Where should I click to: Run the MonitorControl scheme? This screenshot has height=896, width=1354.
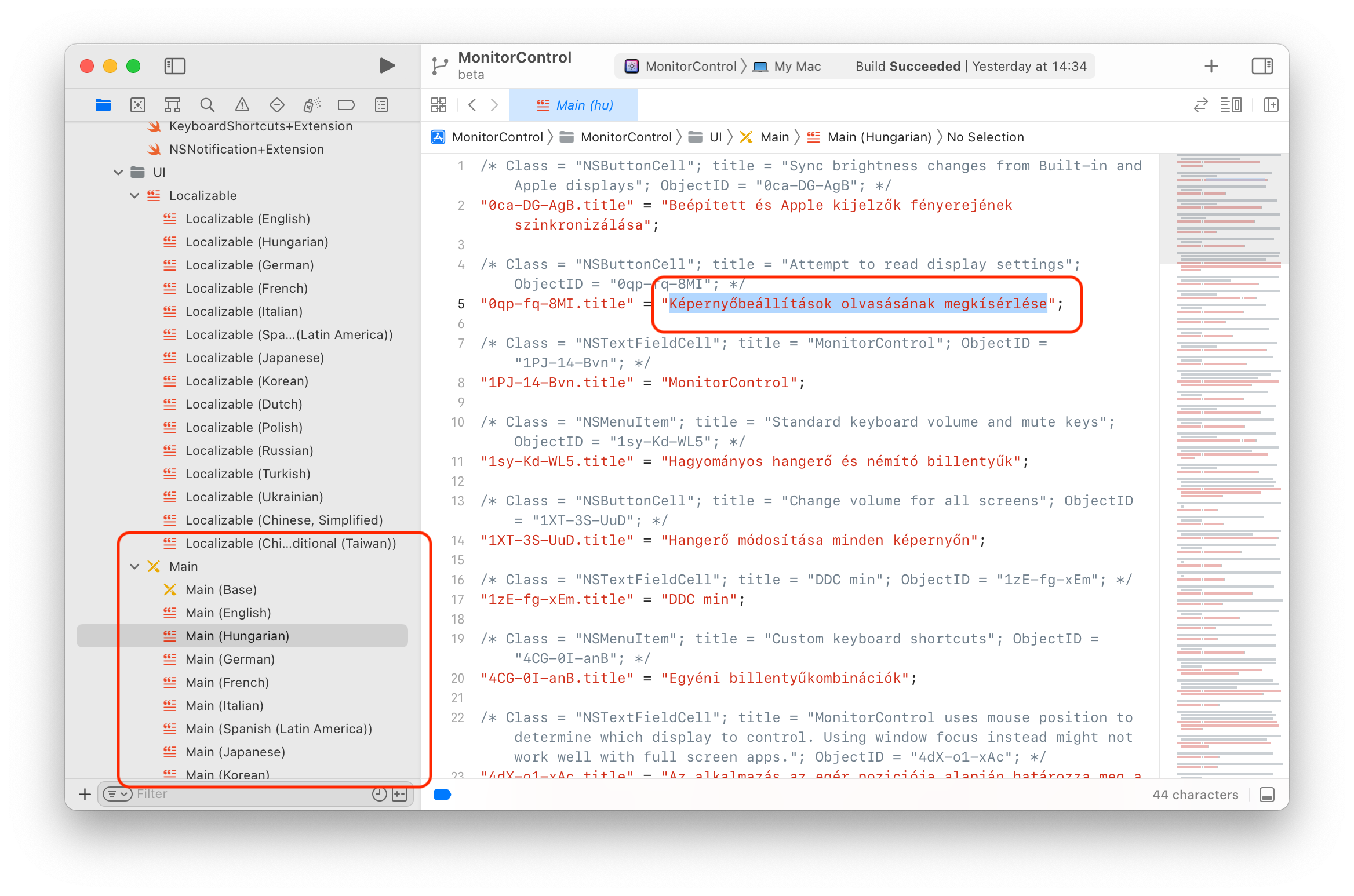387,65
